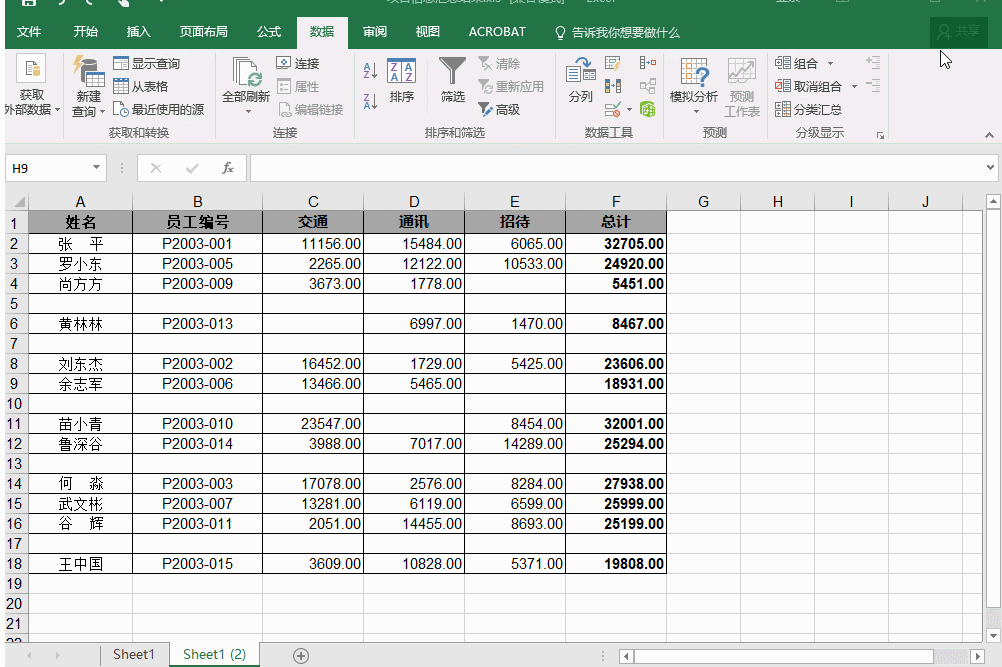Expand the Ungroup (取消组合) dropdown arrow
Viewport: 1002px width, 667px height.
pyautogui.click(x=854, y=86)
